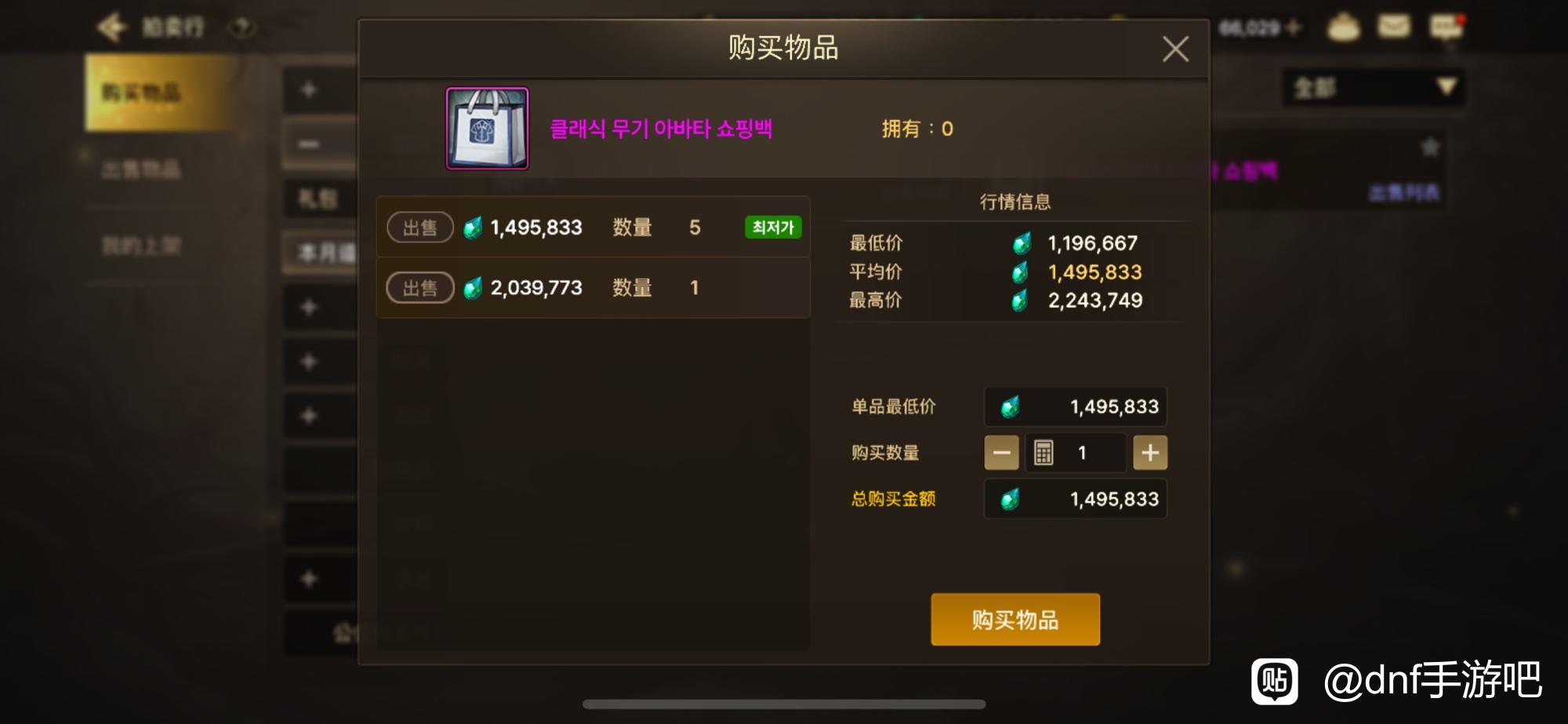
Task: Click the shopping bag item icon
Action: pos(488,129)
